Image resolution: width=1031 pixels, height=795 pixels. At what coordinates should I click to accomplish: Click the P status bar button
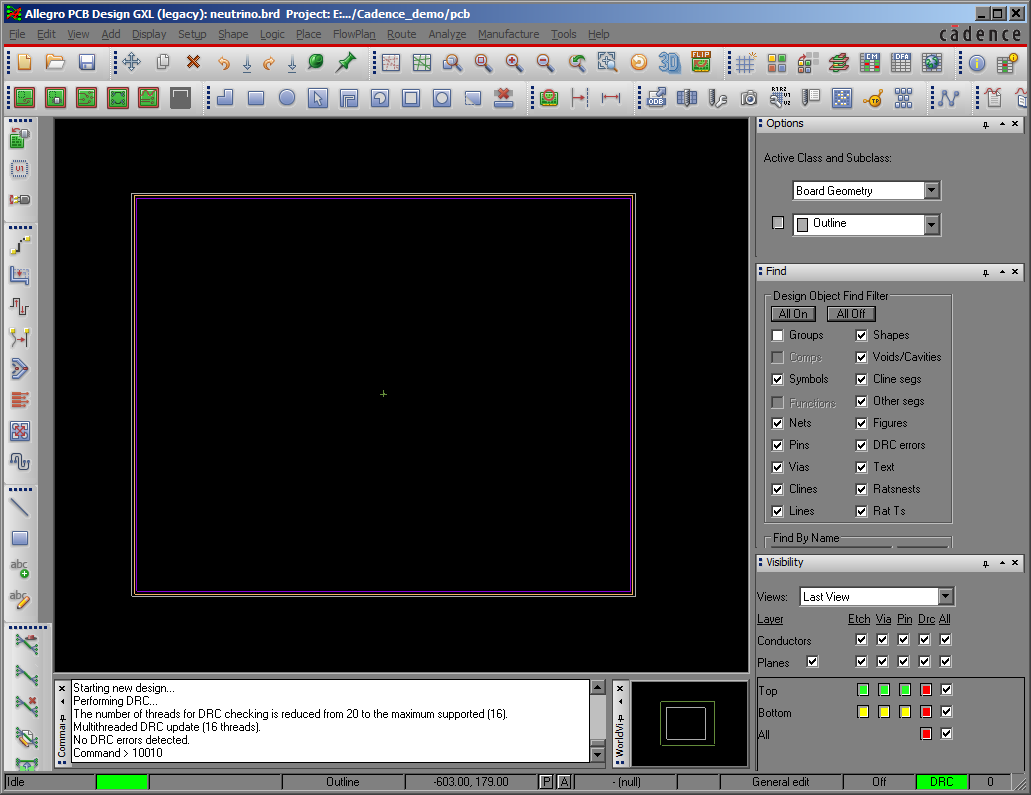(x=546, y=782)
